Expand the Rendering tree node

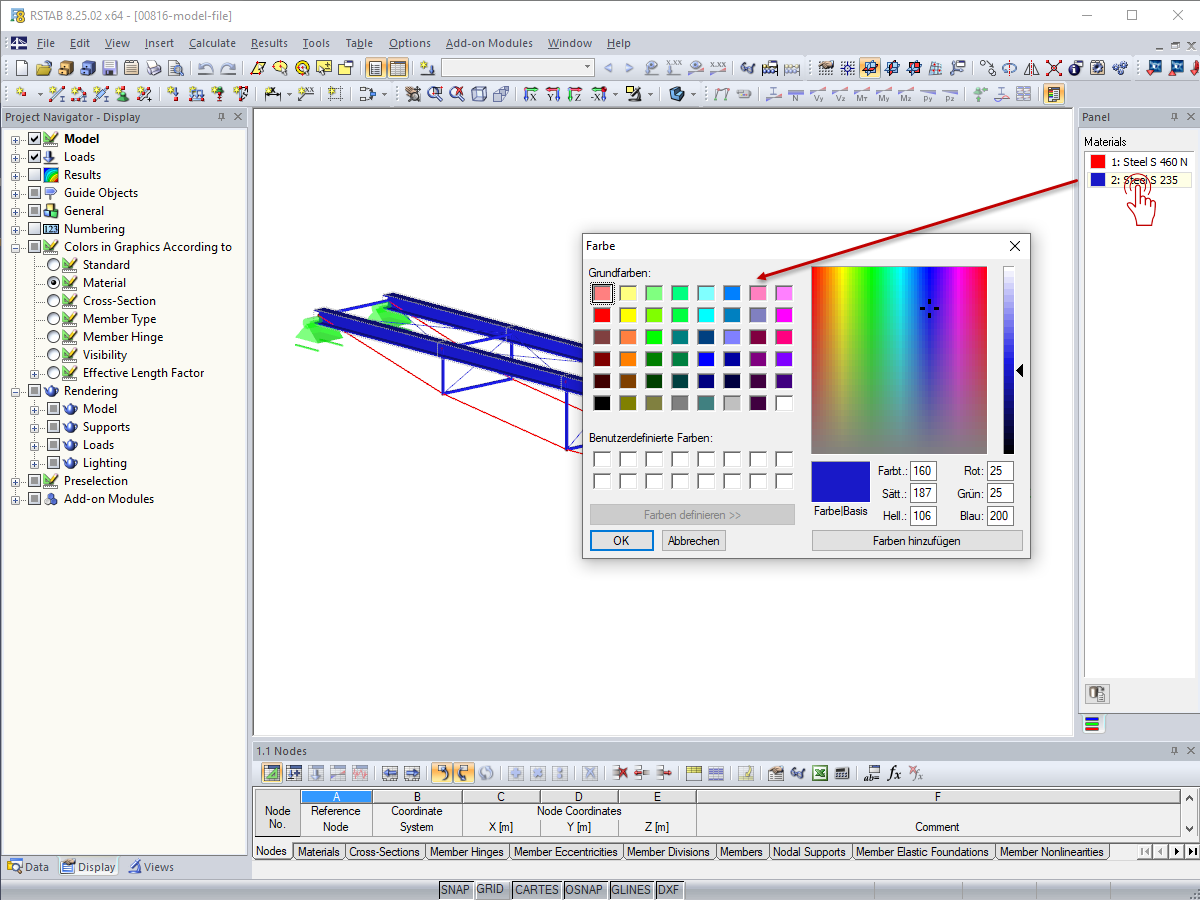coord(14,391)
